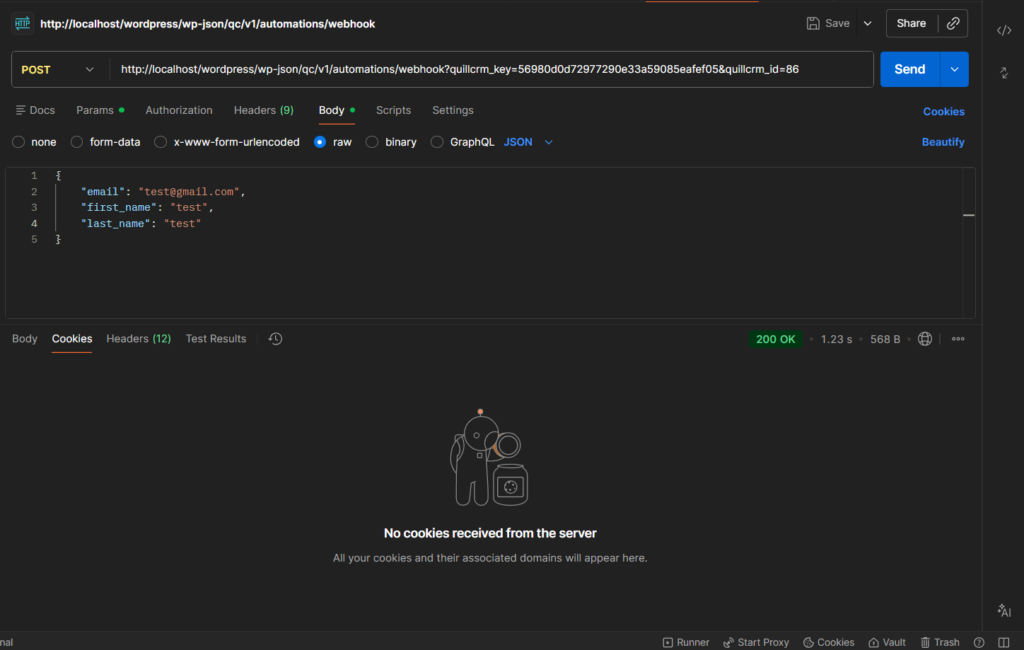Choose the binary body option
Viewport: 1024px width, 650px height.
(372, 142)
